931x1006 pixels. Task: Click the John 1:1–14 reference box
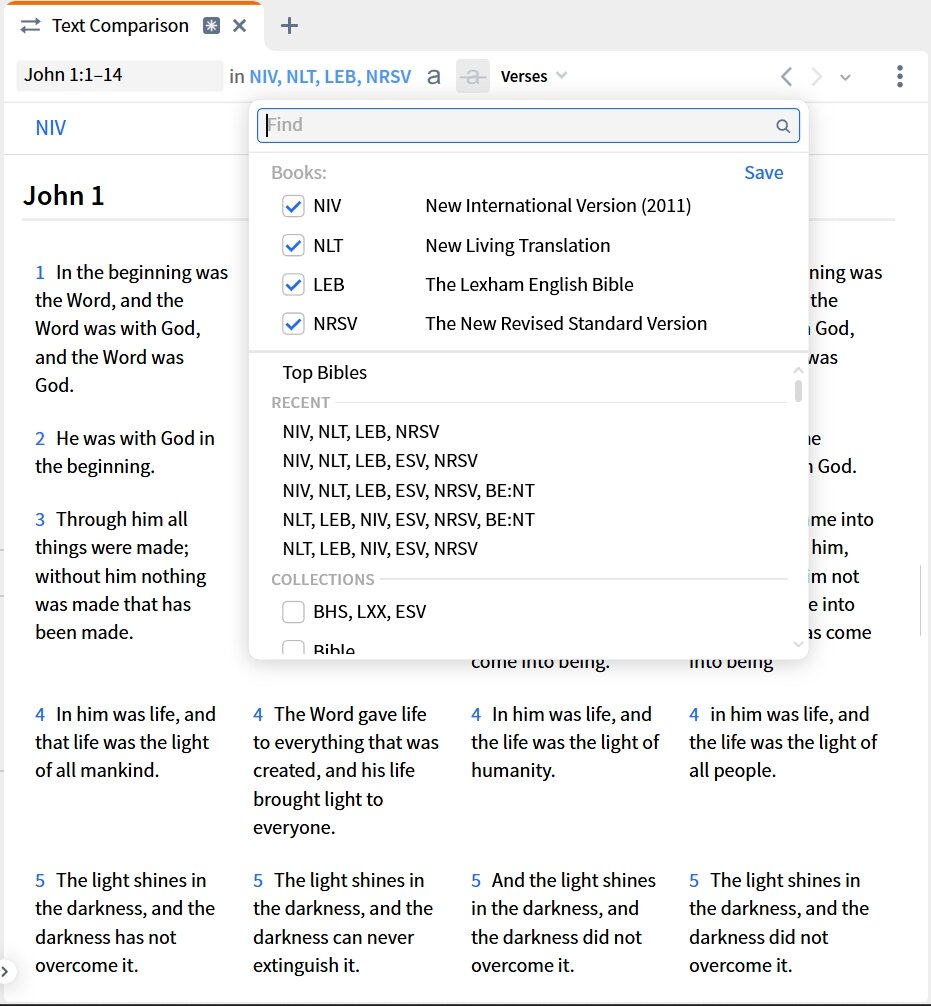tap(119, 75)
